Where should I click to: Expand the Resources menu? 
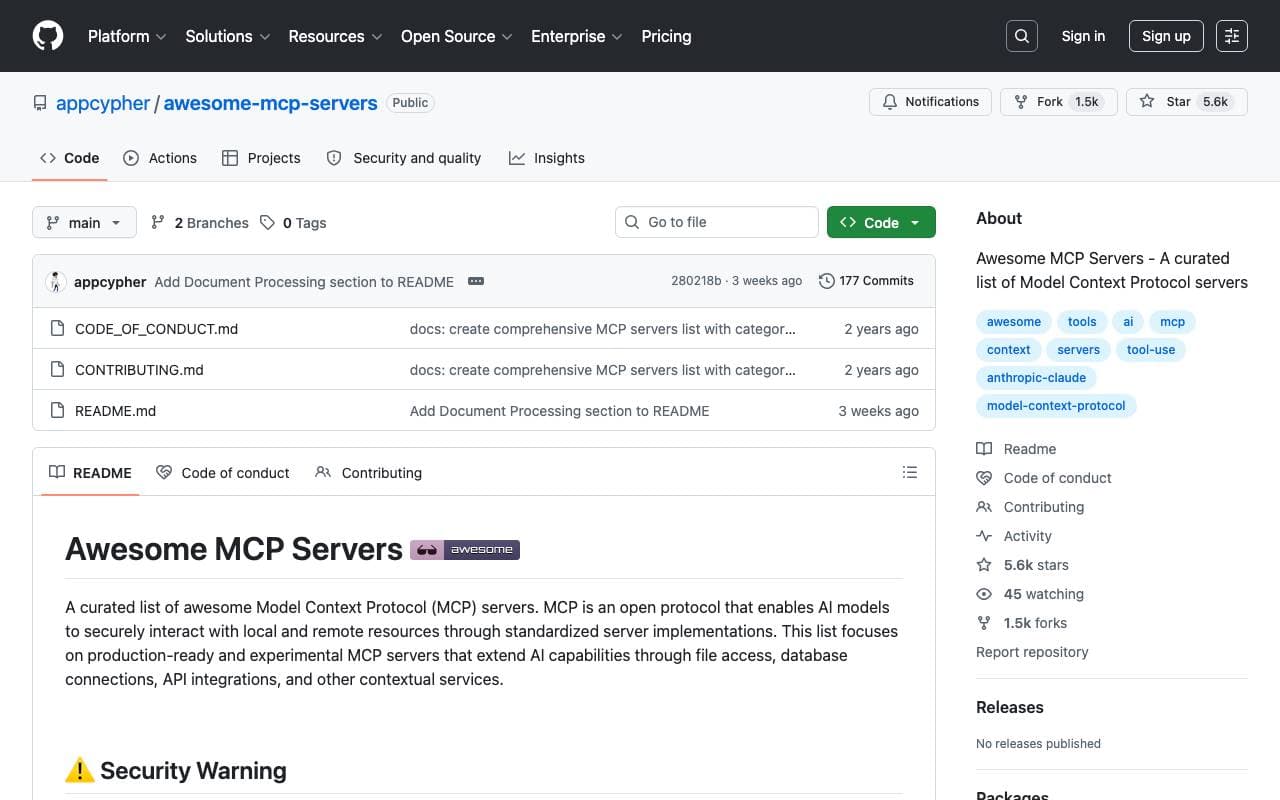point(335,36)
